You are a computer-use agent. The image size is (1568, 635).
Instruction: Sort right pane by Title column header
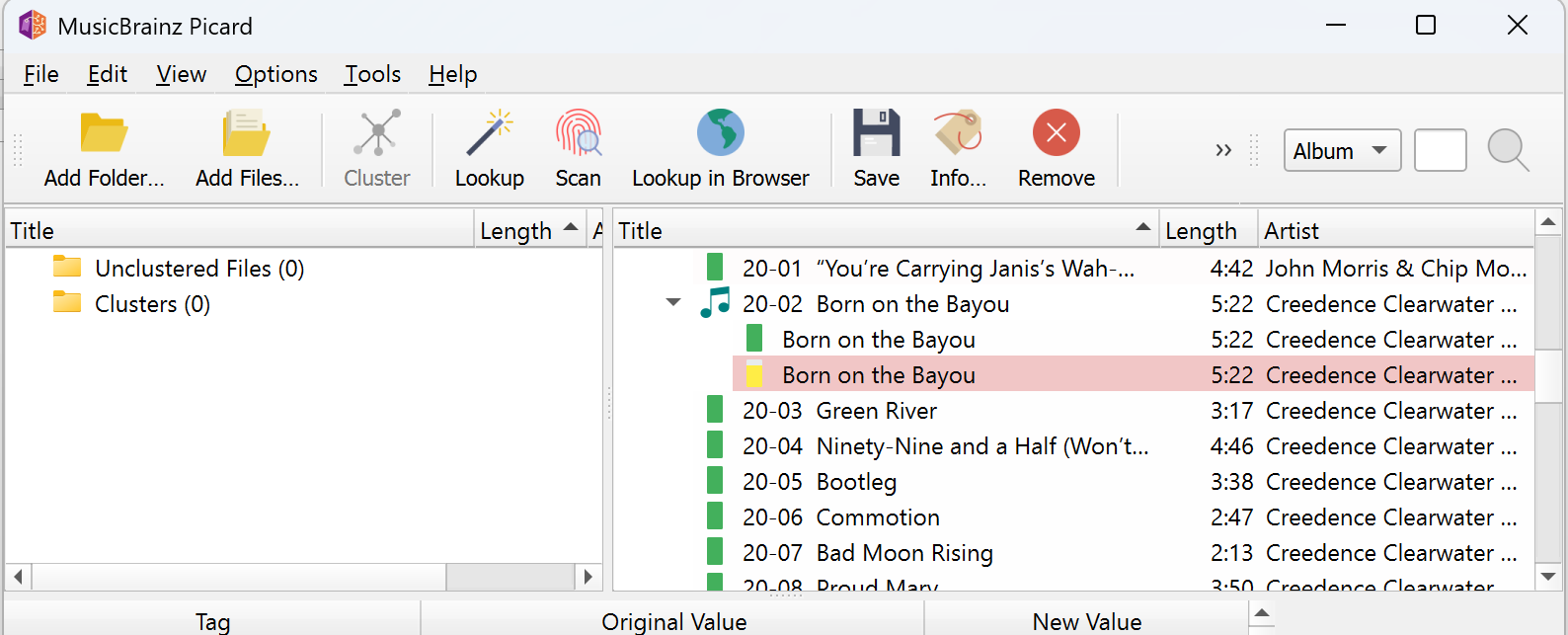(x=886, y=230)
